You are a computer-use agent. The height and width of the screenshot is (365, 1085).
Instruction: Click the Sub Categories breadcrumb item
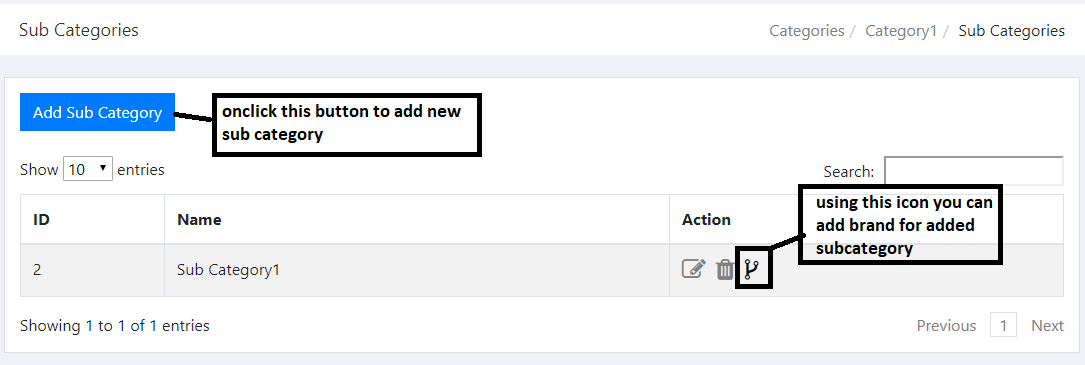point(1012,30)
